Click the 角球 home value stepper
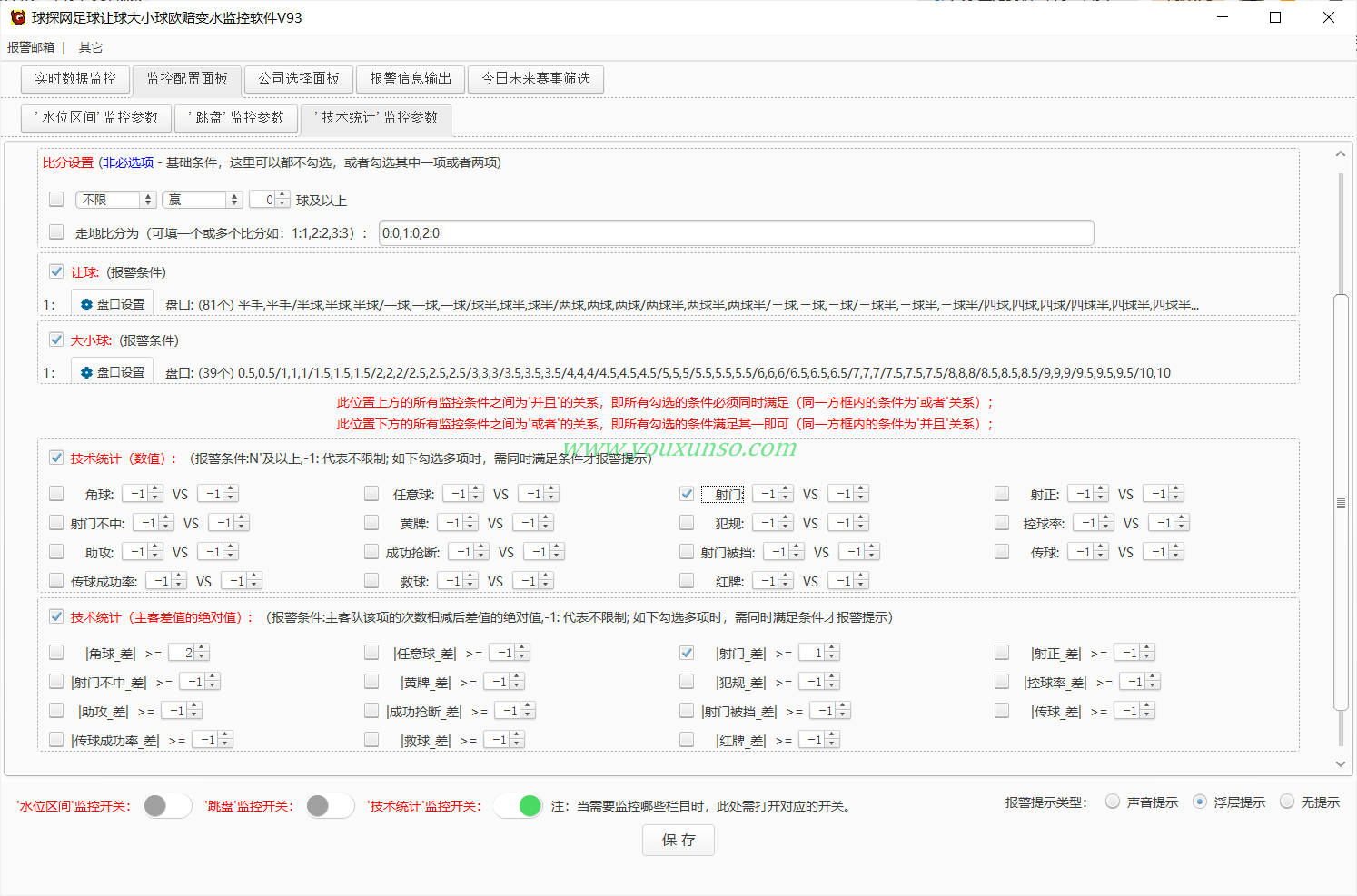The height and width of the screenshot is (896, 1357). pyautogui.click(x=142, y=494)
